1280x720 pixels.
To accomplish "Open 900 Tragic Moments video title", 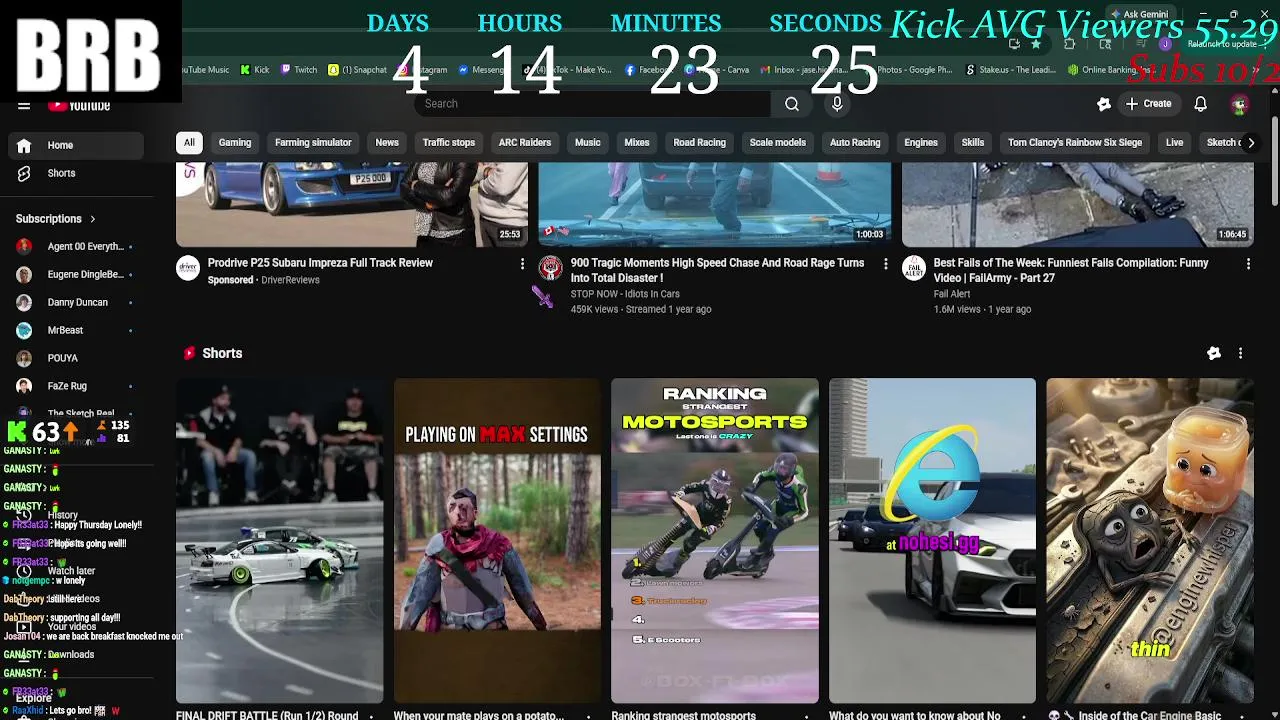I will coord(717,270).
